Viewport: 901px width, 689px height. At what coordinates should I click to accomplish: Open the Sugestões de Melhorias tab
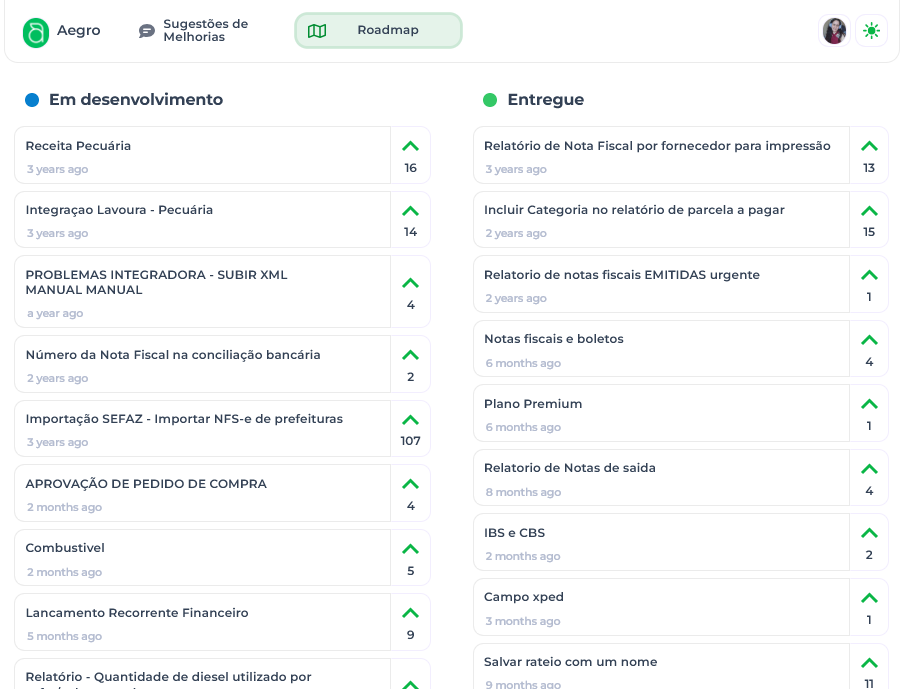pos(194,31)
